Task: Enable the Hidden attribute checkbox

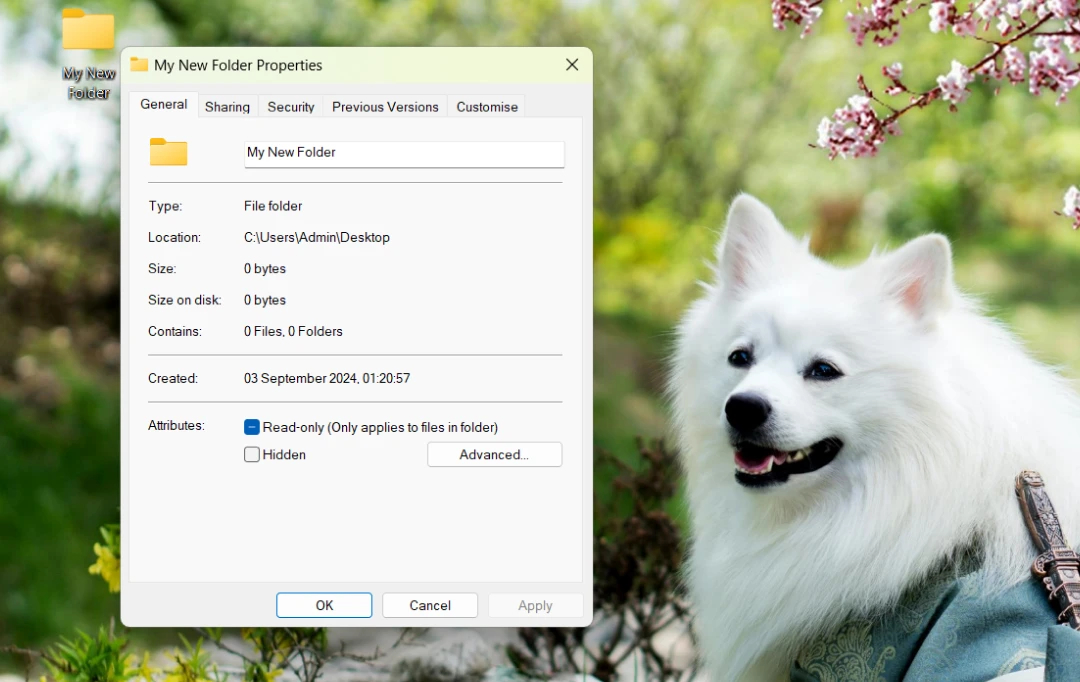Action: click(x=251, y=454)
